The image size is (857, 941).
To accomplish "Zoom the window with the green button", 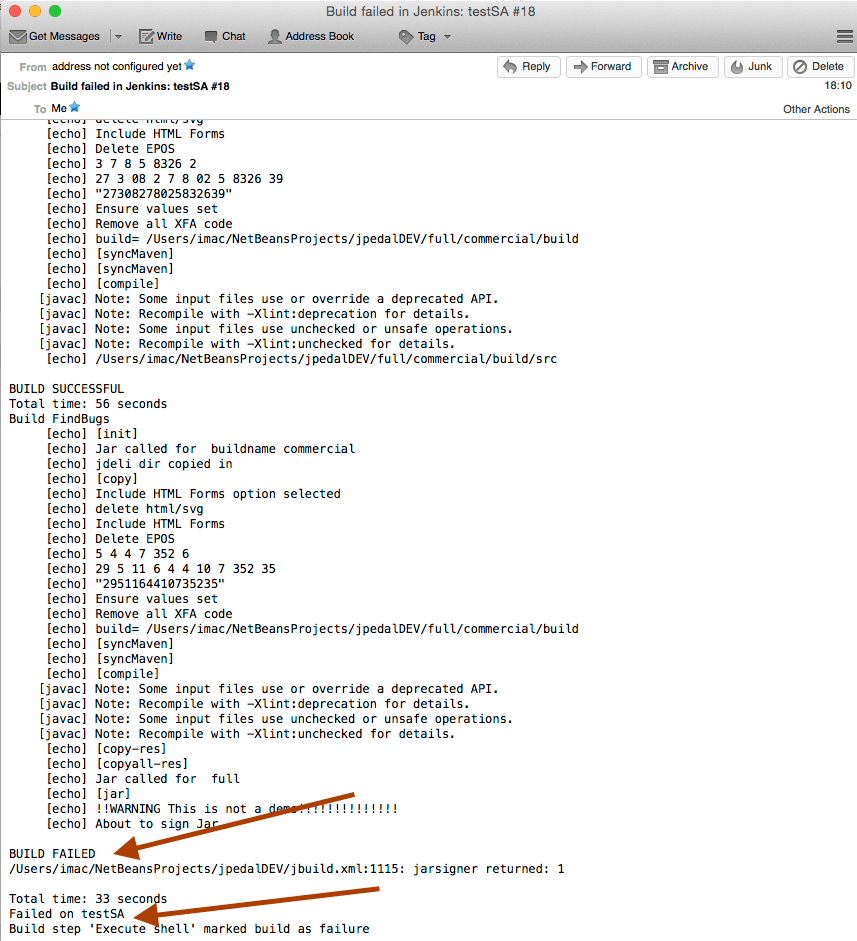I will (x=55, y=11).
